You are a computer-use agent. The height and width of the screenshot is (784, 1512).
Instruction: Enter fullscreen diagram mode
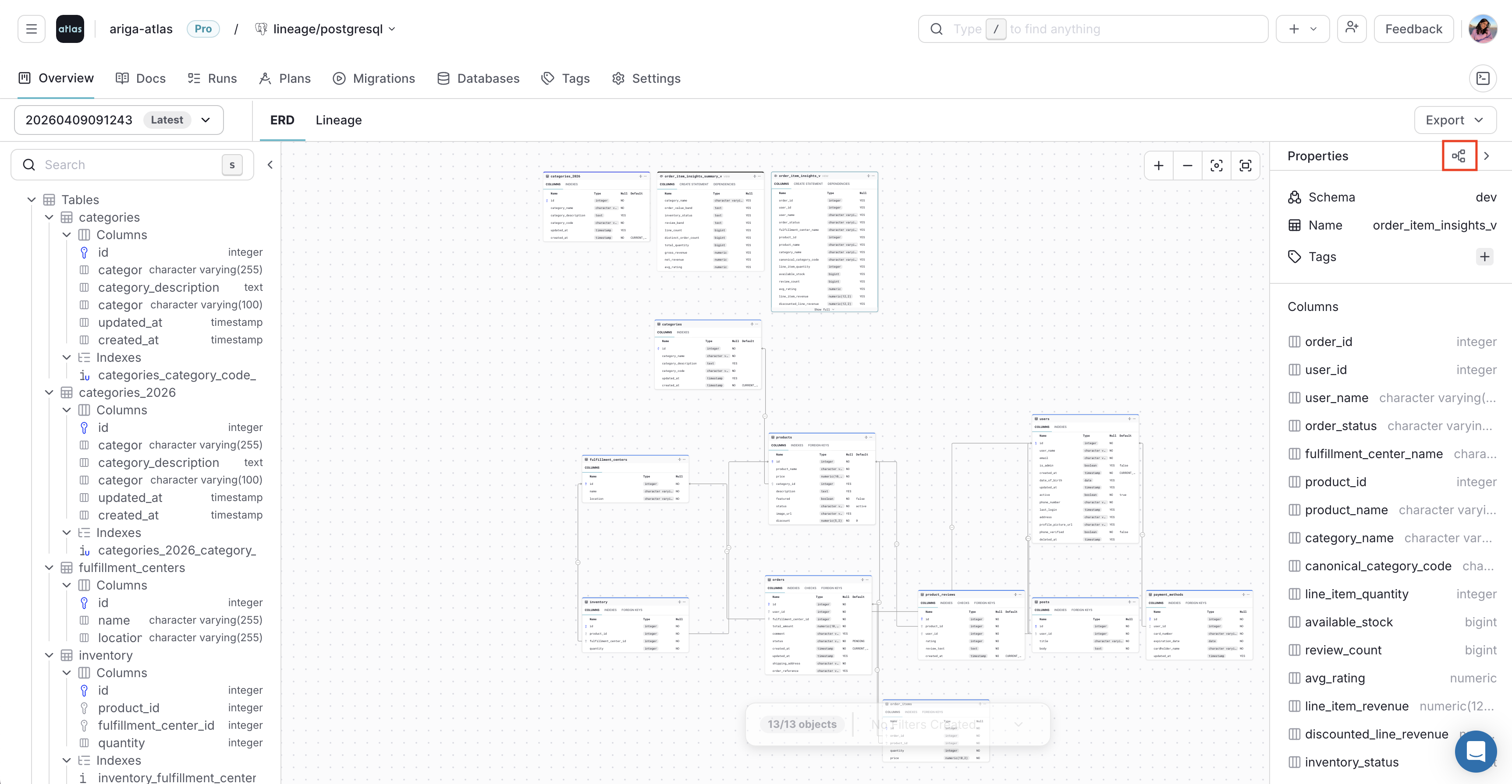pos(1246,165)
